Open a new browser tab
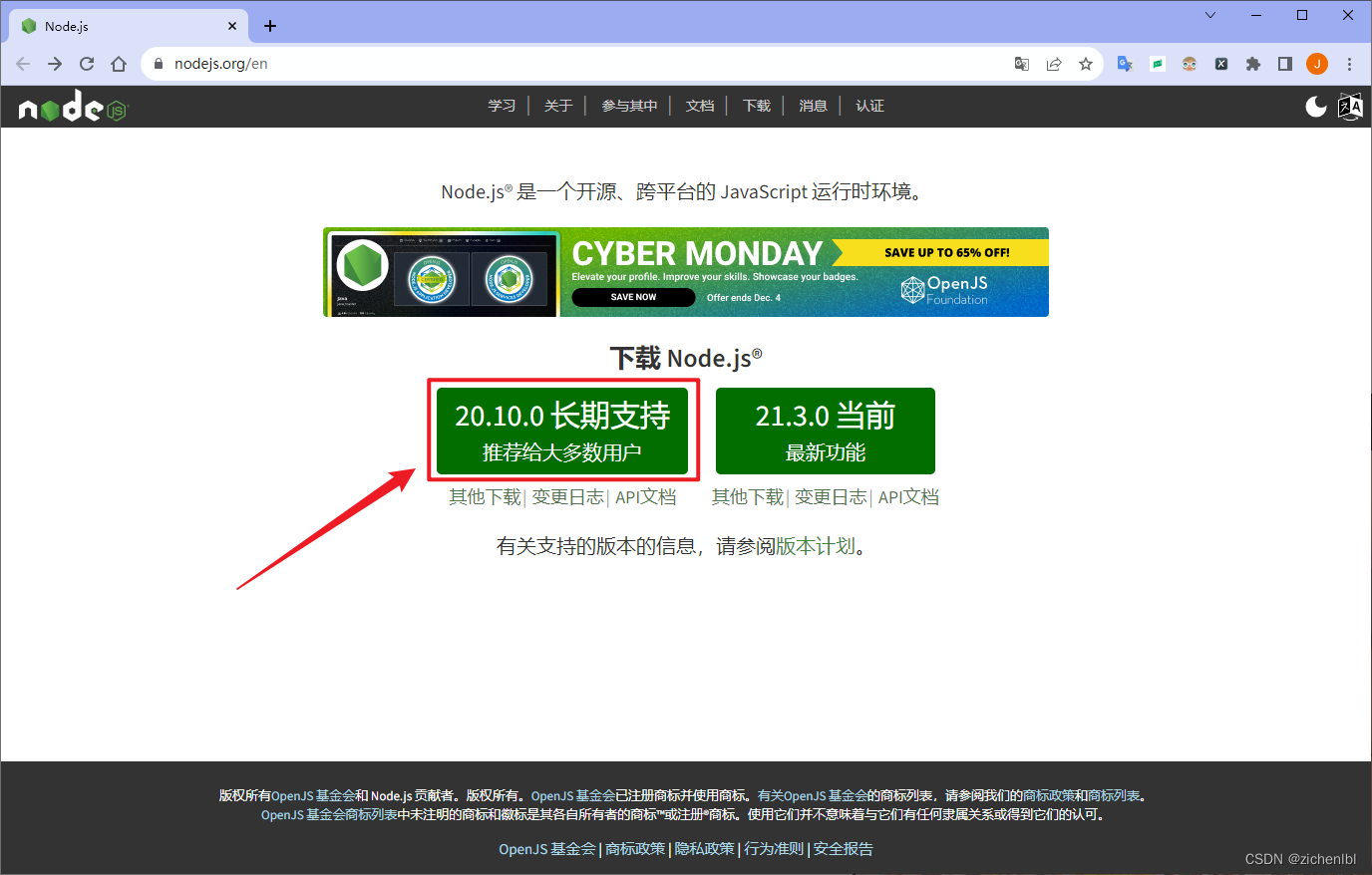The width and height of the screenshot is (1372, 875). pos(270,26)
